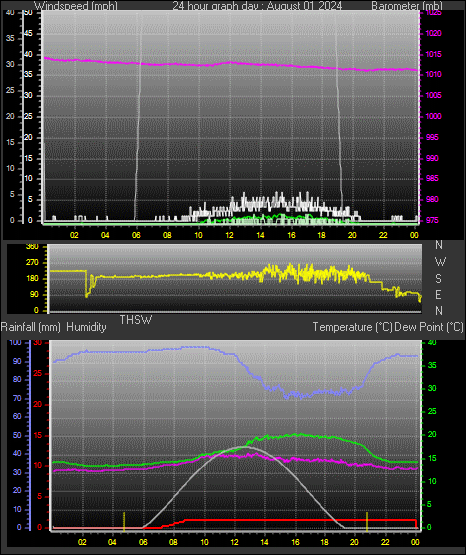Click hour tick 04 on temperature graph
This screenshot has height=555, width=466.
(112, 542)
